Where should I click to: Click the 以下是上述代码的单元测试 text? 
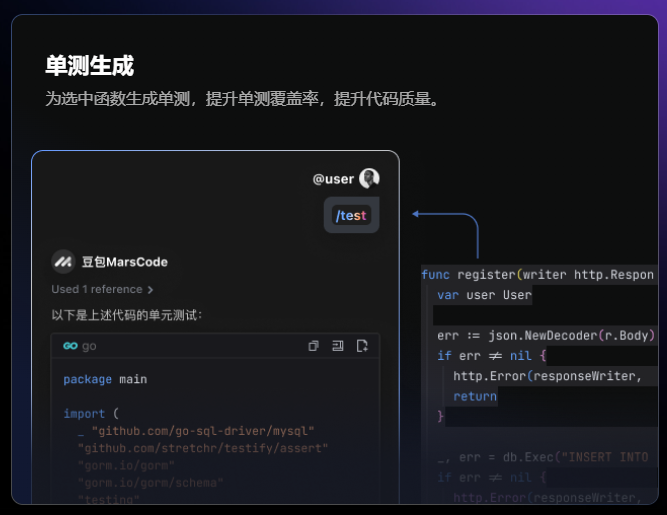pyautogui.click(x=127, y=315)
